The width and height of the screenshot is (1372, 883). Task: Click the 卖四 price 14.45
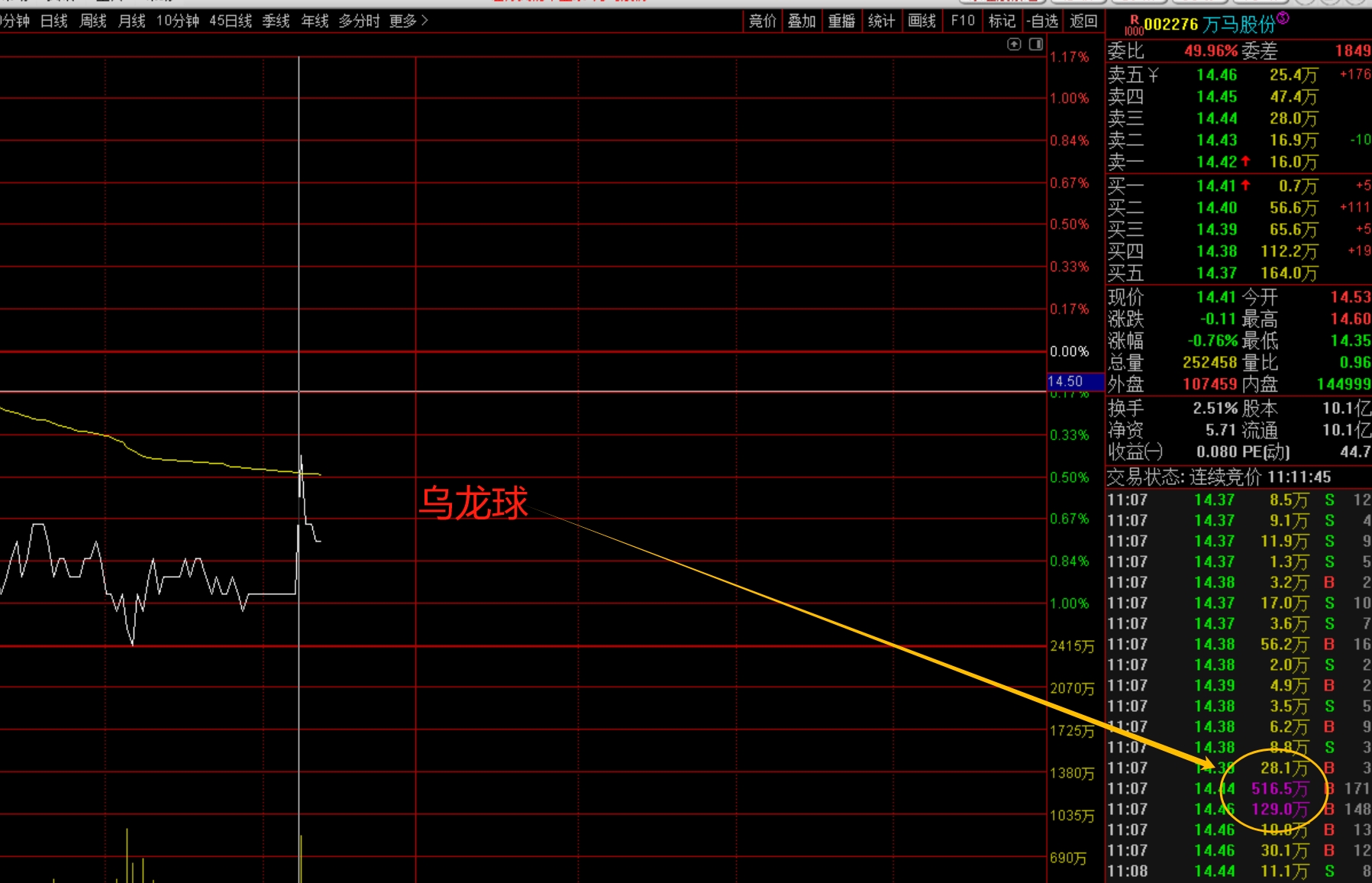(x=1216, y=97)
